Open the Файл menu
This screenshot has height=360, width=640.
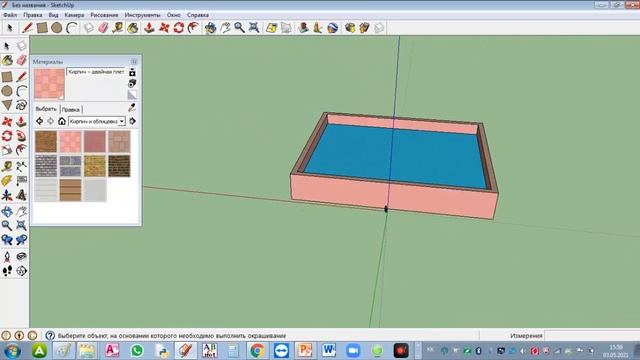(x=10, y=15)
